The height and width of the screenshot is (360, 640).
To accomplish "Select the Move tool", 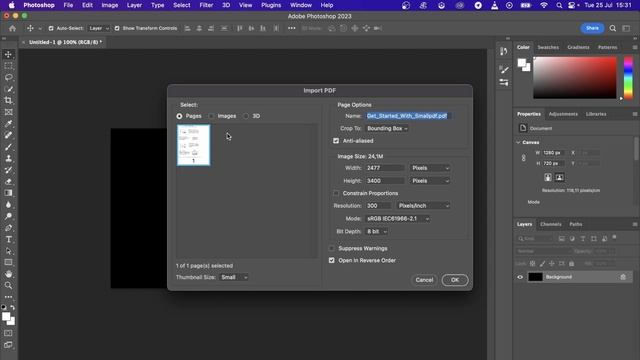I will pyautogui.click(x=8, y=54).
